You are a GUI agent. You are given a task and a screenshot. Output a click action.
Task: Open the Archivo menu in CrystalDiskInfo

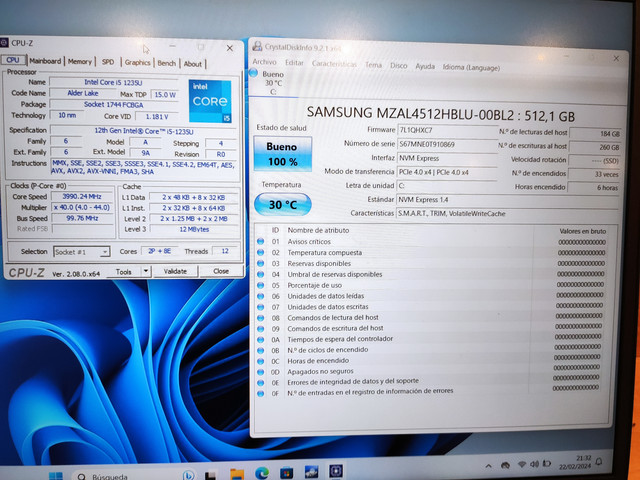264,62
